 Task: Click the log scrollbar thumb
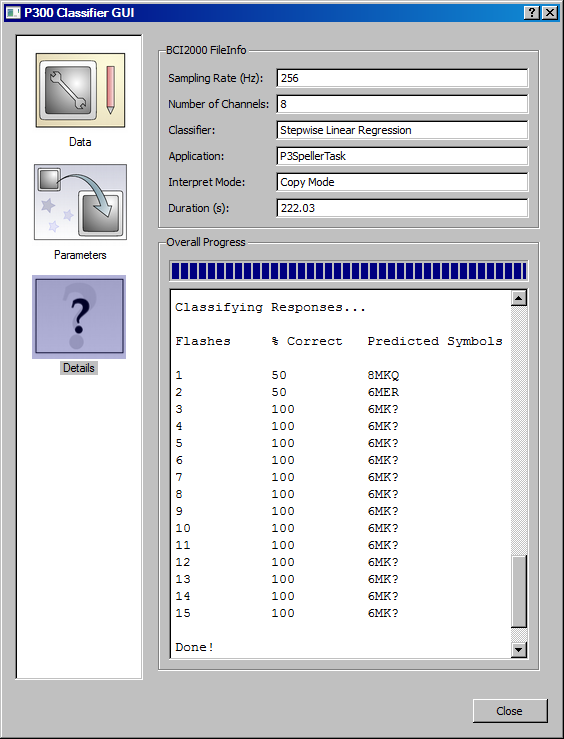[518, 591]
